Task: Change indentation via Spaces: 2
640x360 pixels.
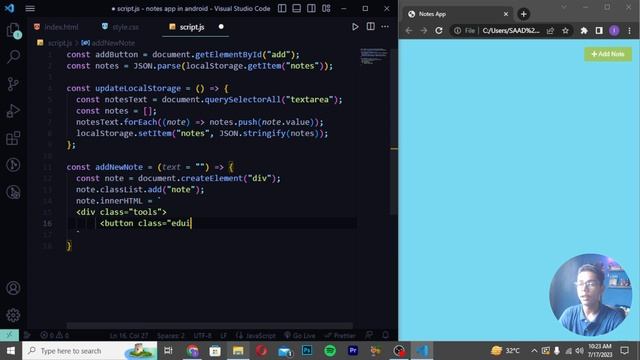Action: (x=171, y=336)
